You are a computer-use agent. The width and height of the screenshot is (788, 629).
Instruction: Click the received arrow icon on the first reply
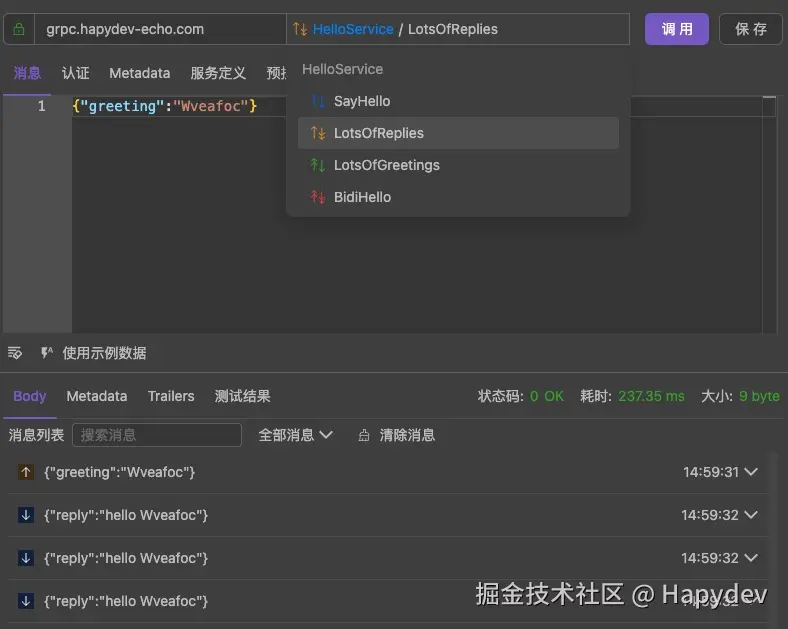26,515
